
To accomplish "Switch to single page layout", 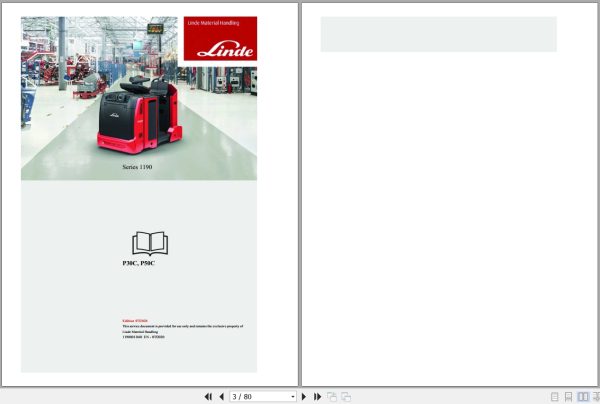I will [554, 397].
